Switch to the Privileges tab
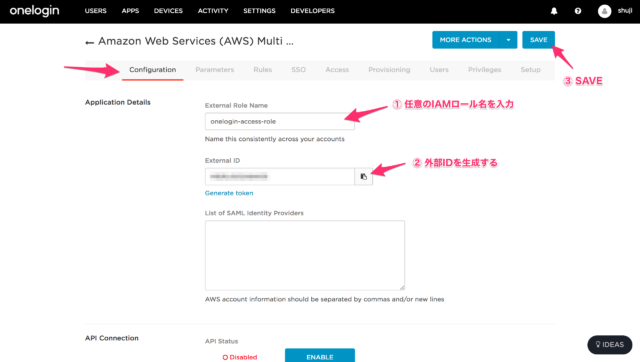Image resolution: width=640 pixels, height=362 pixels. [x=484, y=70]
